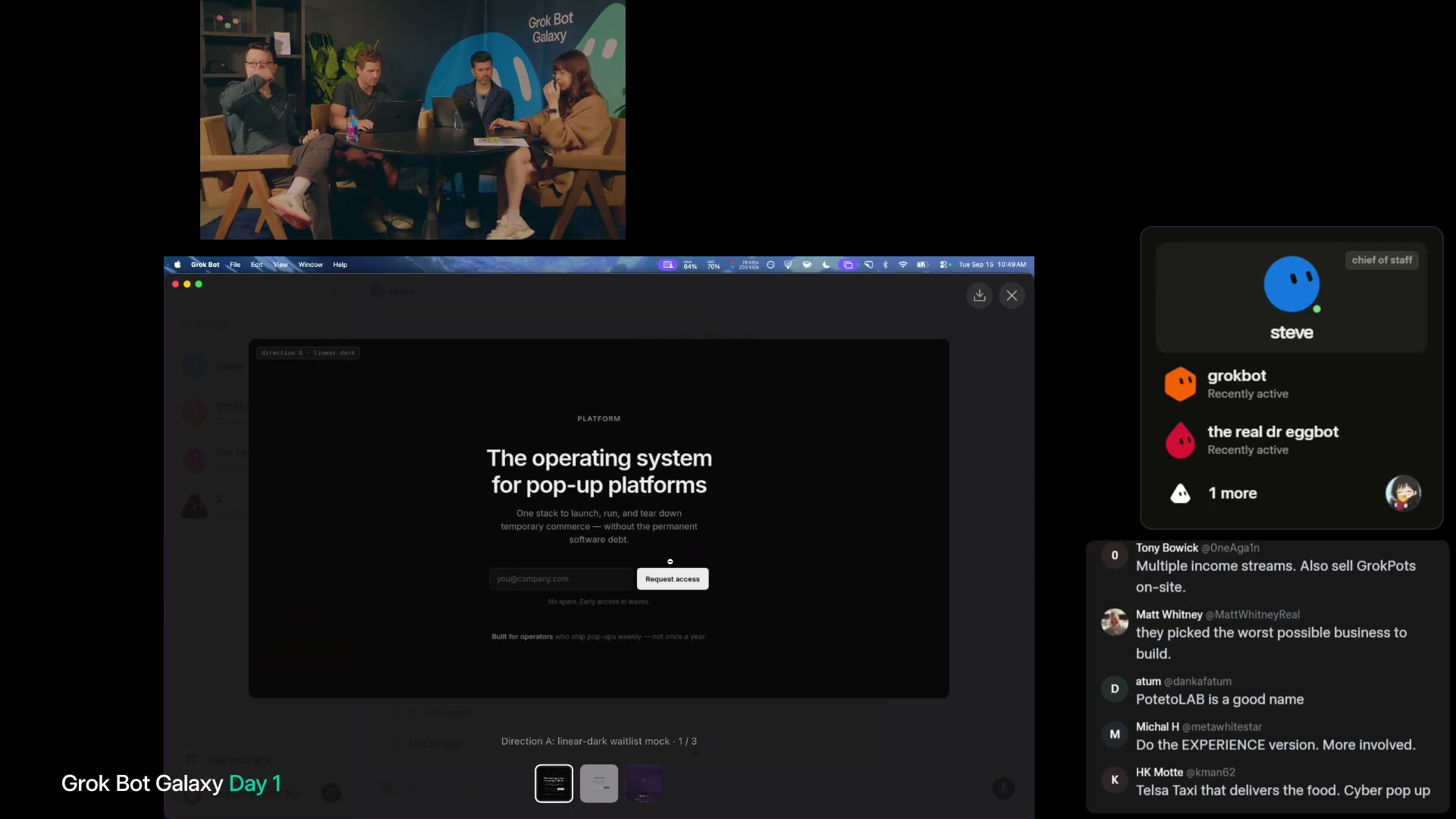Click the 'PotetoLAB is a good name' message
1456x819 pixels.
pos(1220,699)
